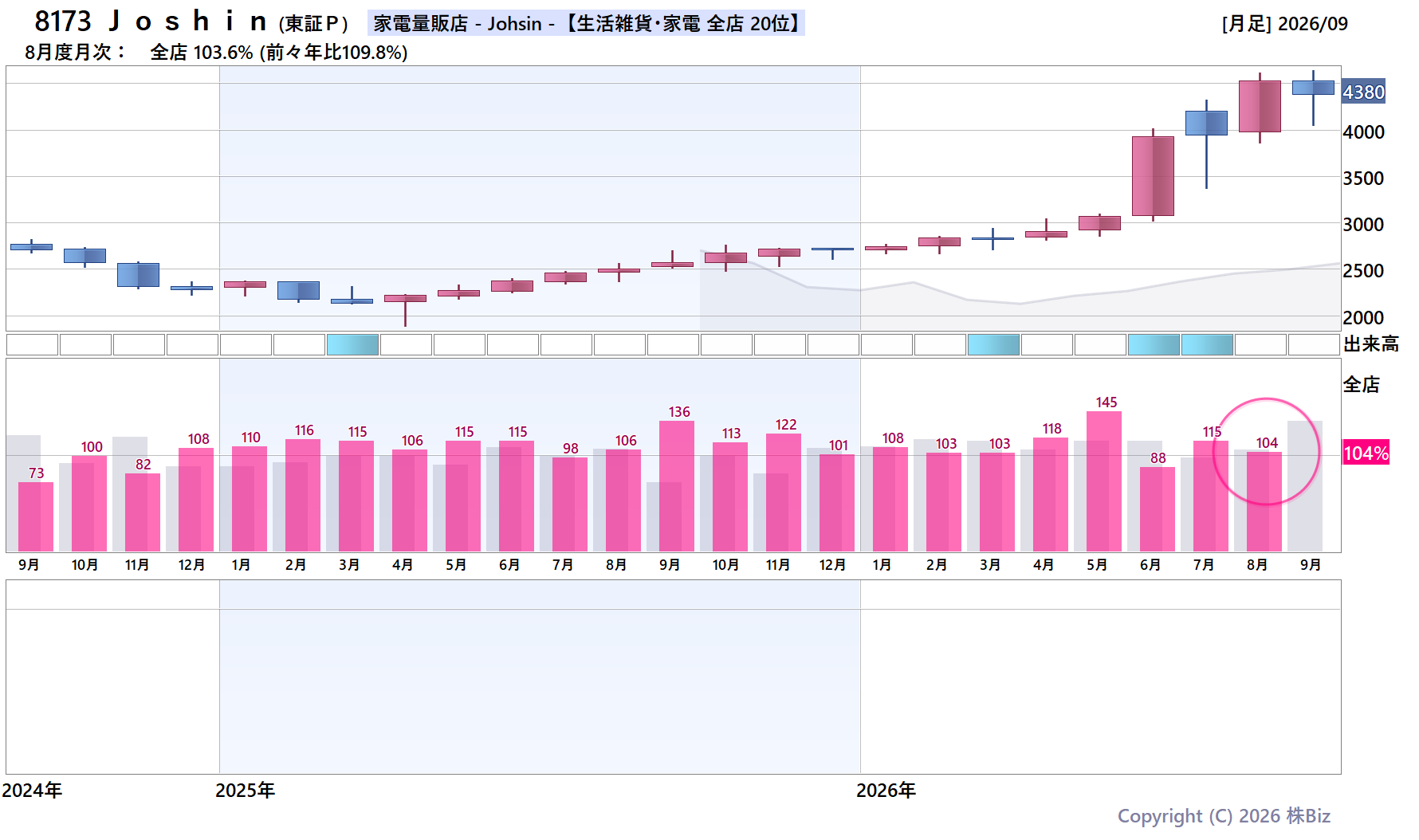The height and width of the screenshot is (840, 1419).
Task: Click the 2500 price axis label
Action: [1363, 271]
